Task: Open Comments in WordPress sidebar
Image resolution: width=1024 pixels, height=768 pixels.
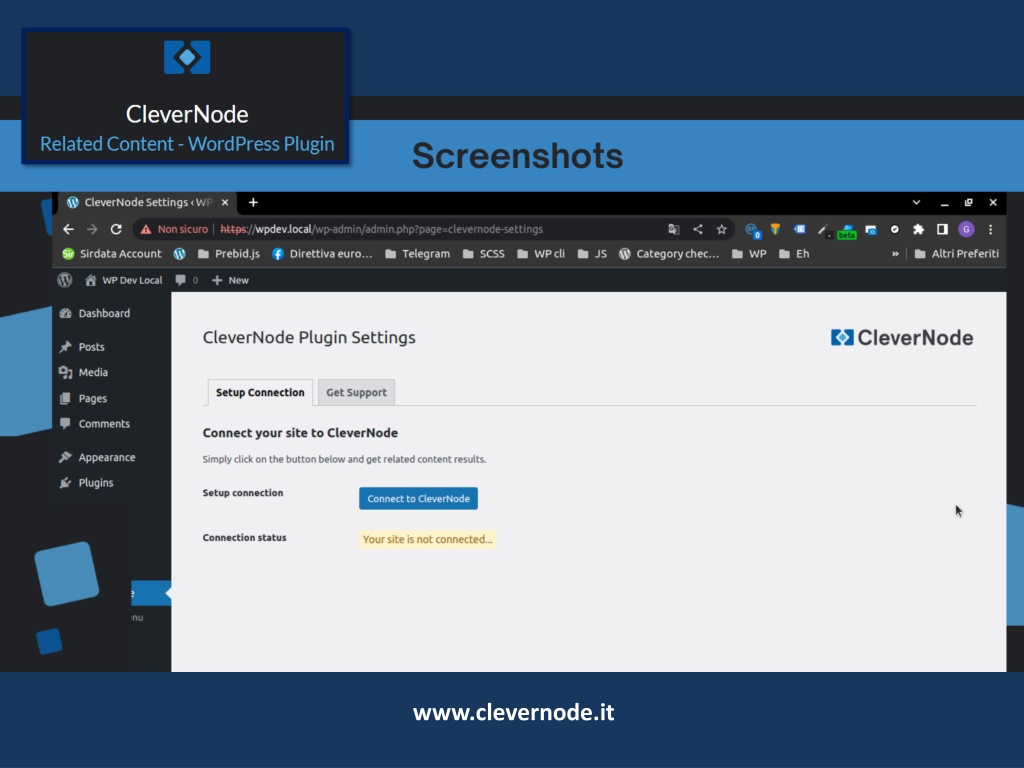Action: pos(95,424)
